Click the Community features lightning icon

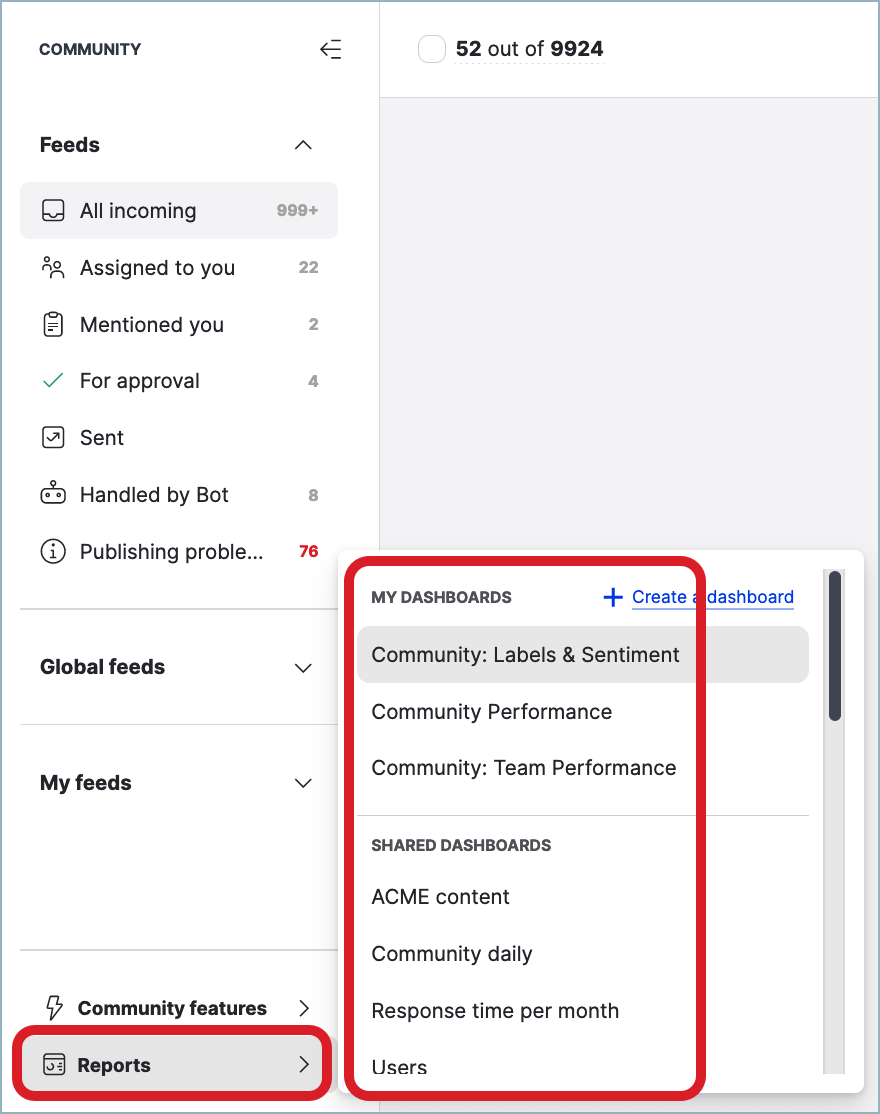(x=54, y=1008)
